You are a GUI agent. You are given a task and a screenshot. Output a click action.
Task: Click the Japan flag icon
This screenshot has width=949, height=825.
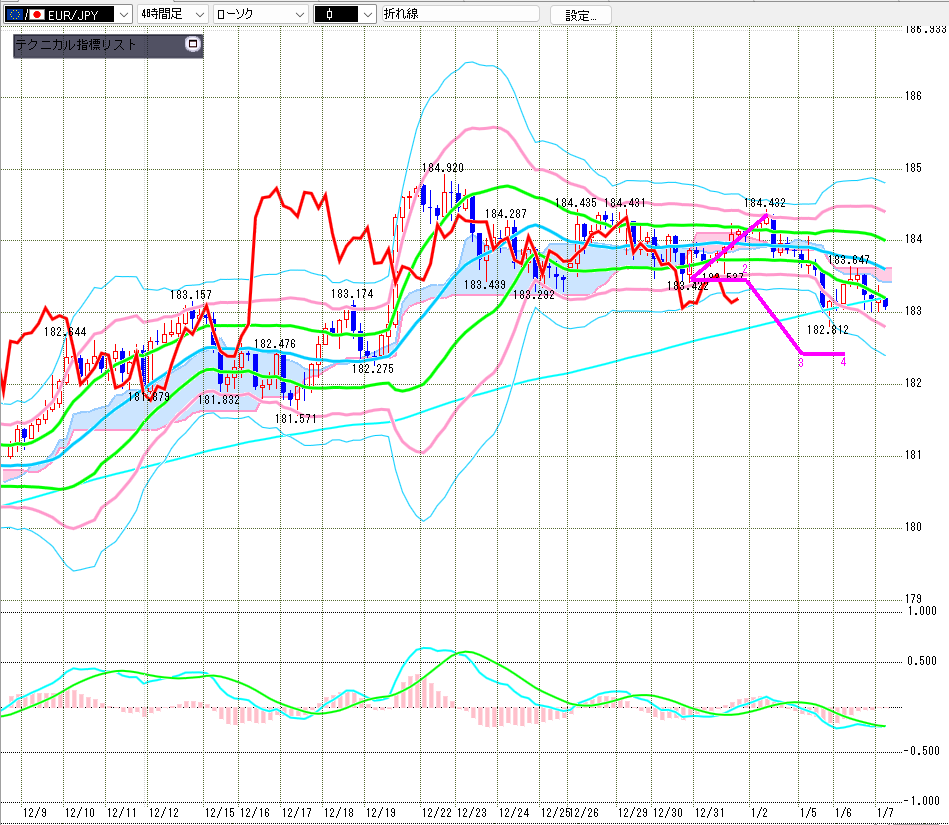tap(37, 14)
